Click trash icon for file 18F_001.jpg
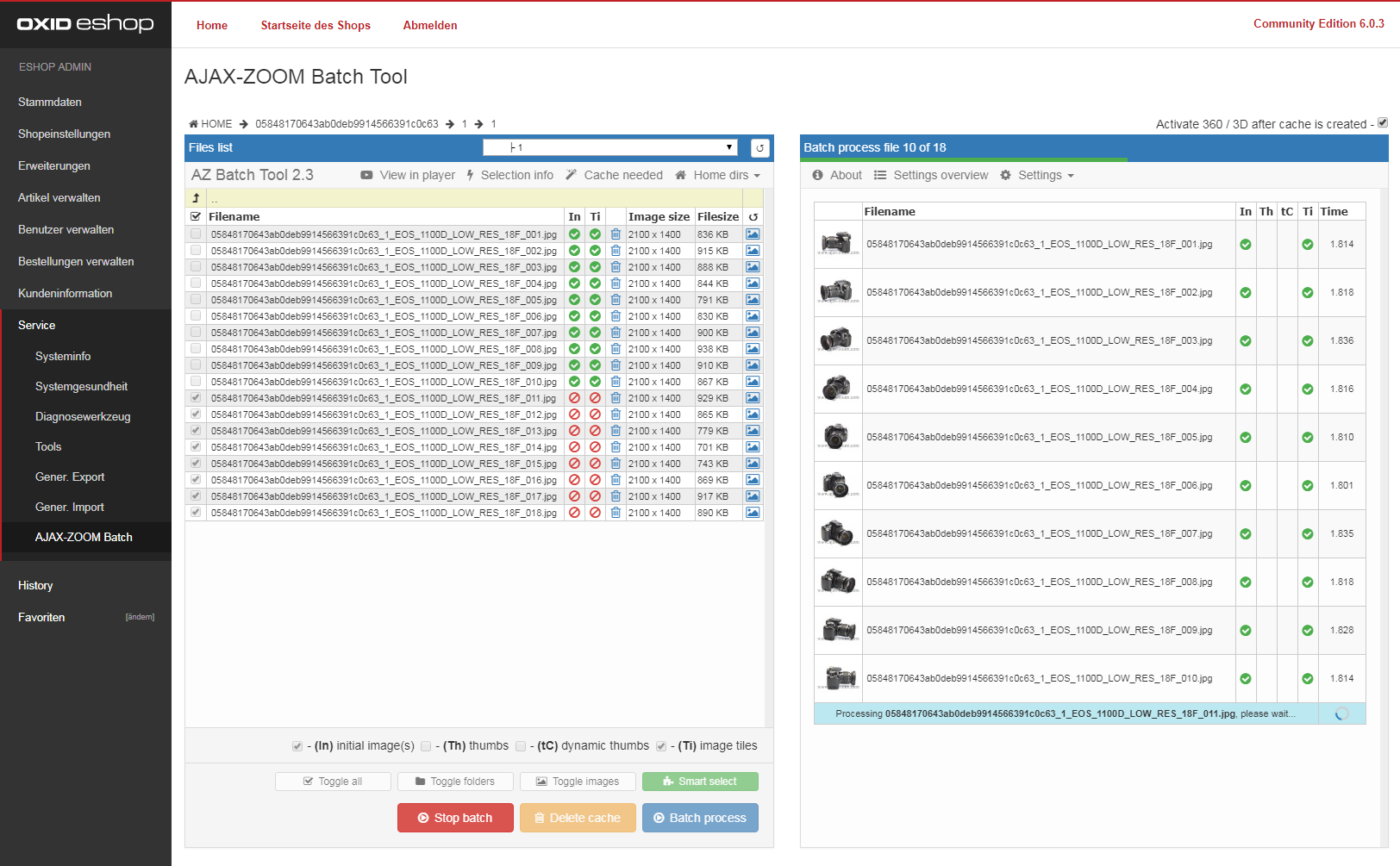1400x866 pixels. [616, 234]
